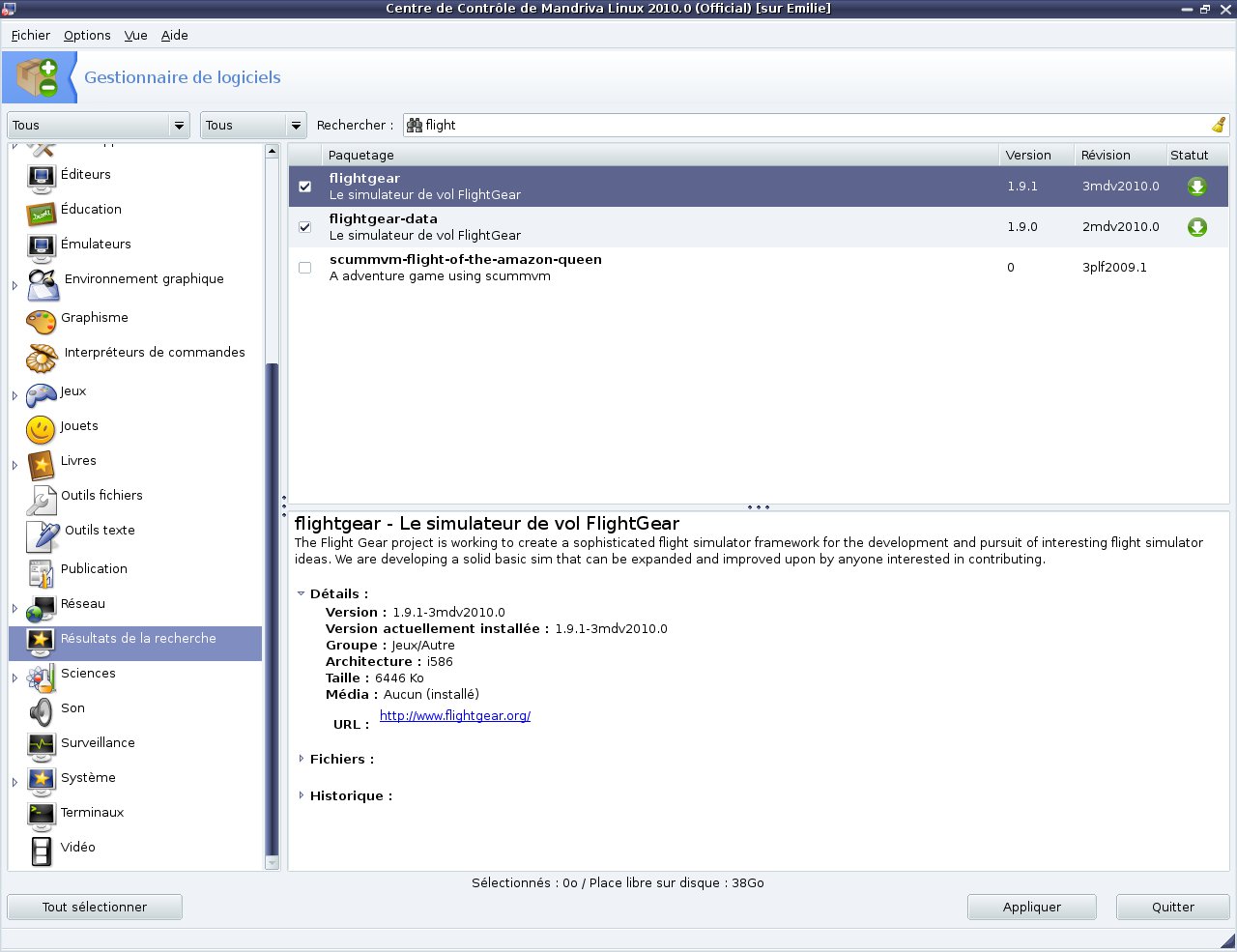Viewport: 1237px width, 952px height.
Task: Expand the Système category tree node
Action: pyautogui.click(x=14, y=782)
